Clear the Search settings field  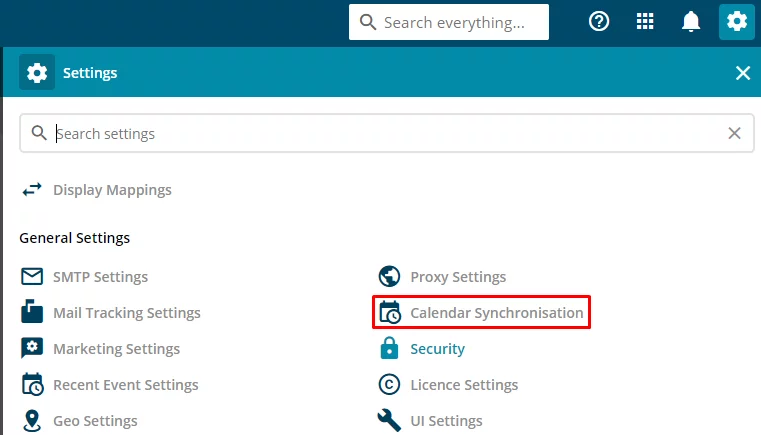pos(734,133)
